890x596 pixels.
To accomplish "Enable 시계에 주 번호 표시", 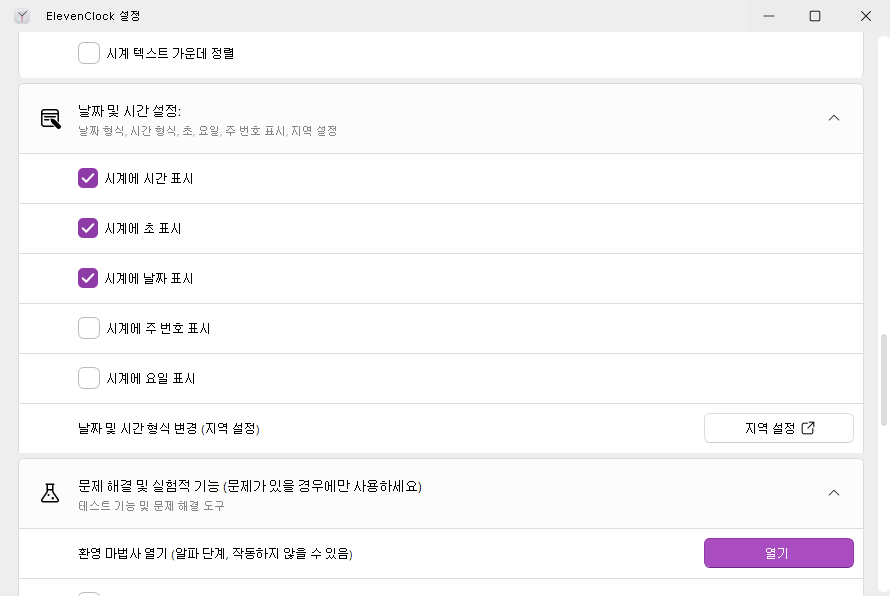I will click(89, 328).
